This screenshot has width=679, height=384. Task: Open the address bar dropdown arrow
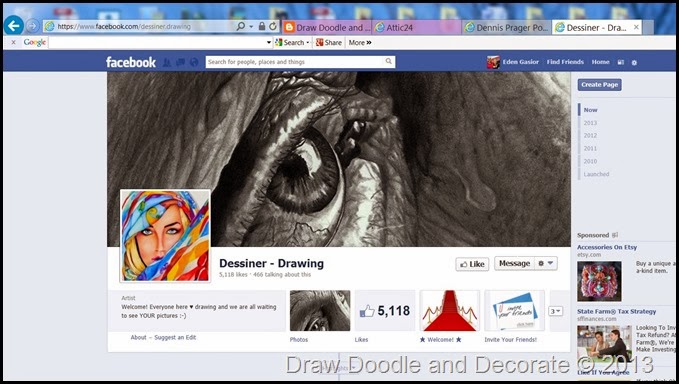[251, 26]
